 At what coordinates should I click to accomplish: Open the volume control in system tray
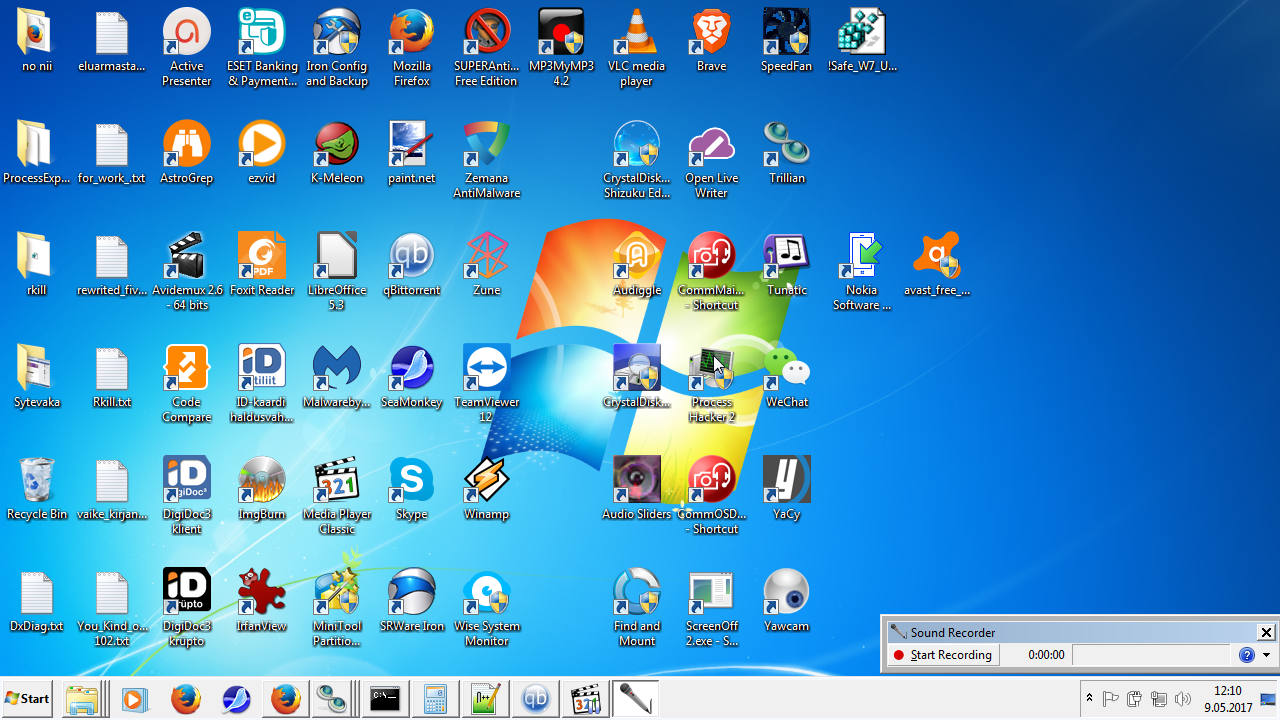click(1183, 699)
